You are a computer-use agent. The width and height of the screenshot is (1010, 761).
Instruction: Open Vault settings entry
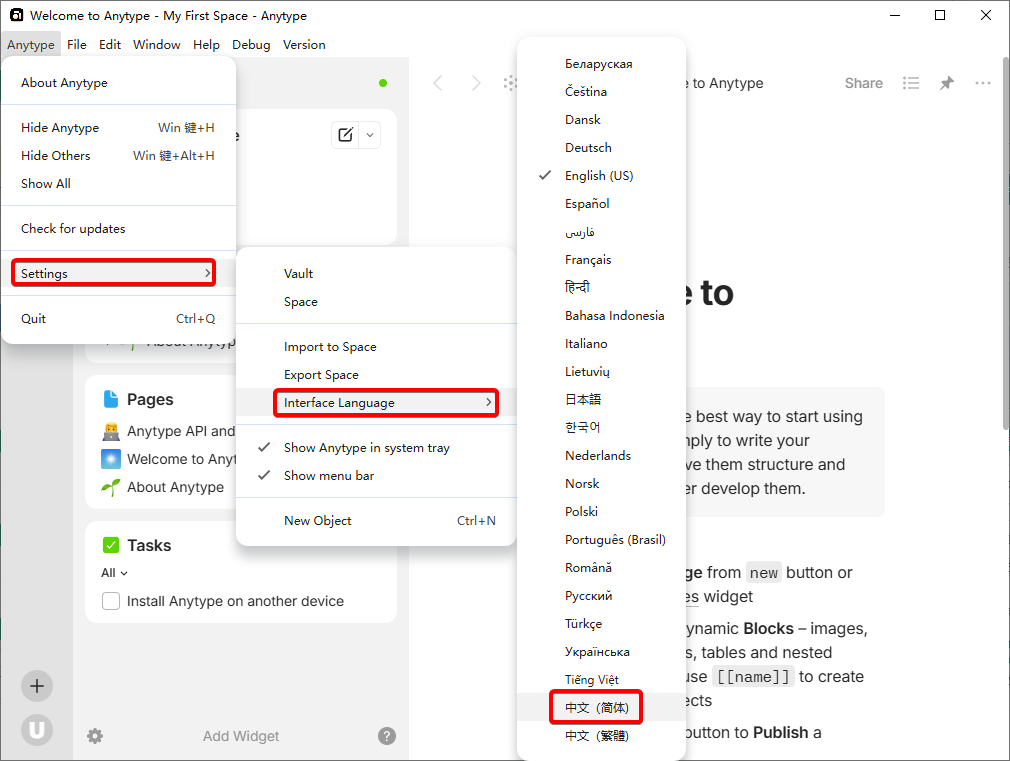pyautogui.click(x=376, y=274)
